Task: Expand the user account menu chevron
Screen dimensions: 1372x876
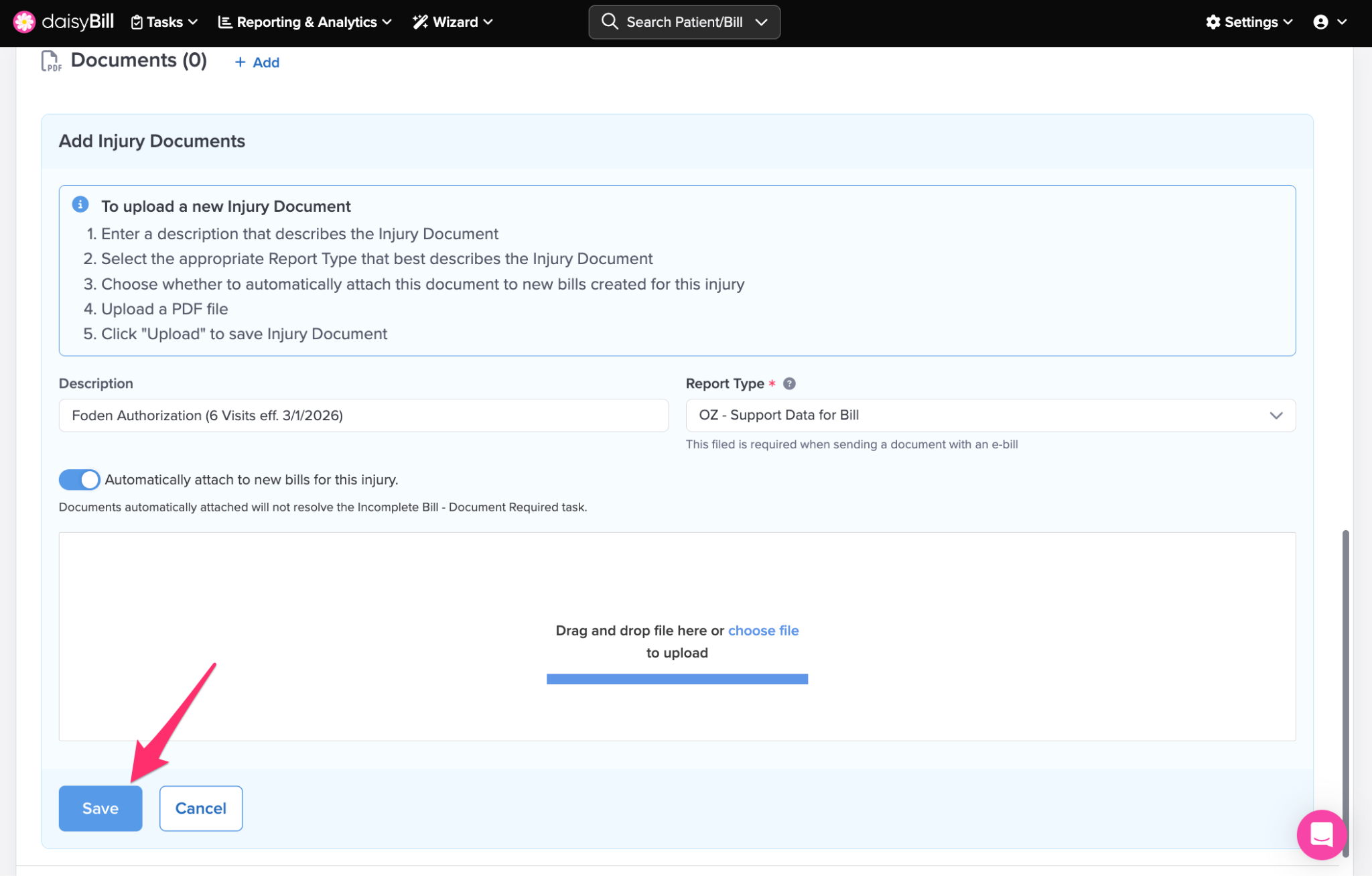Action: 1342,22
